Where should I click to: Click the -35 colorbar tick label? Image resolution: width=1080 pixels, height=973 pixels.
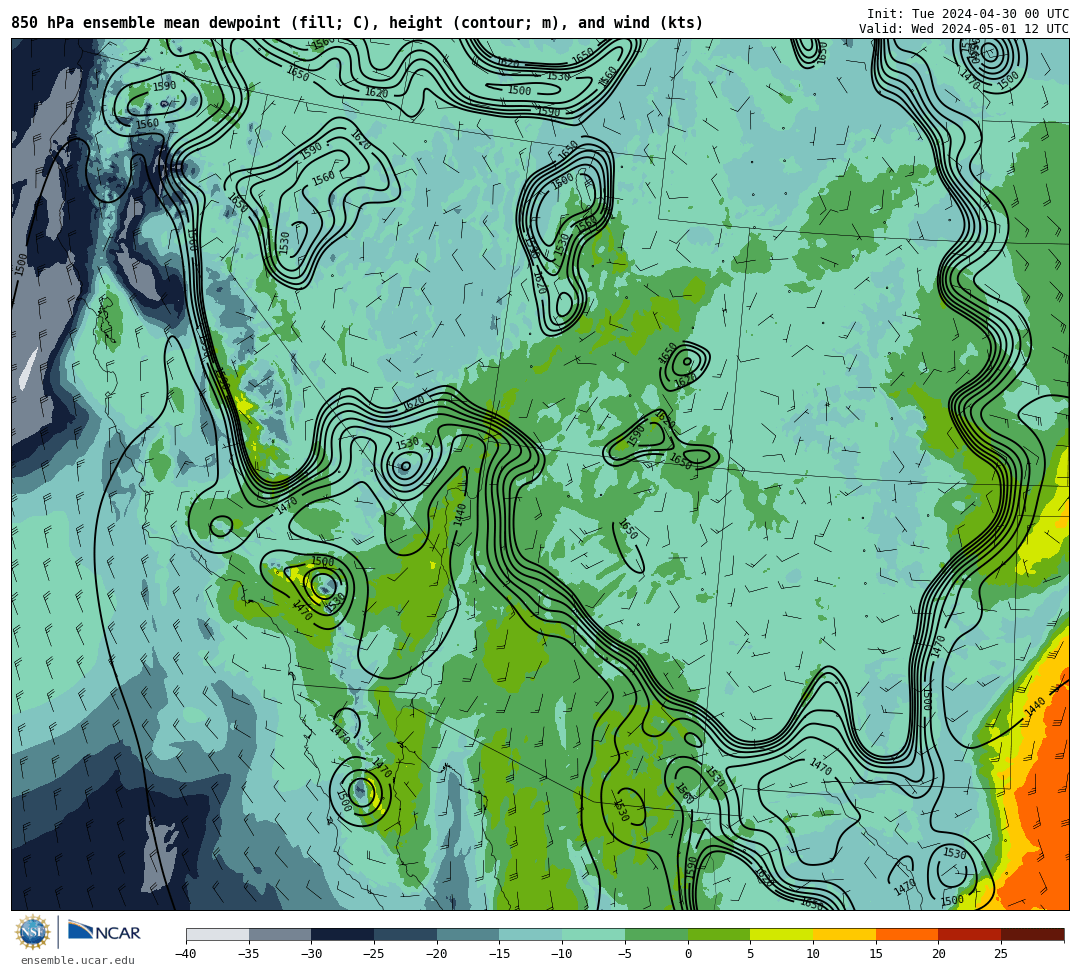[x=249, y=954]
